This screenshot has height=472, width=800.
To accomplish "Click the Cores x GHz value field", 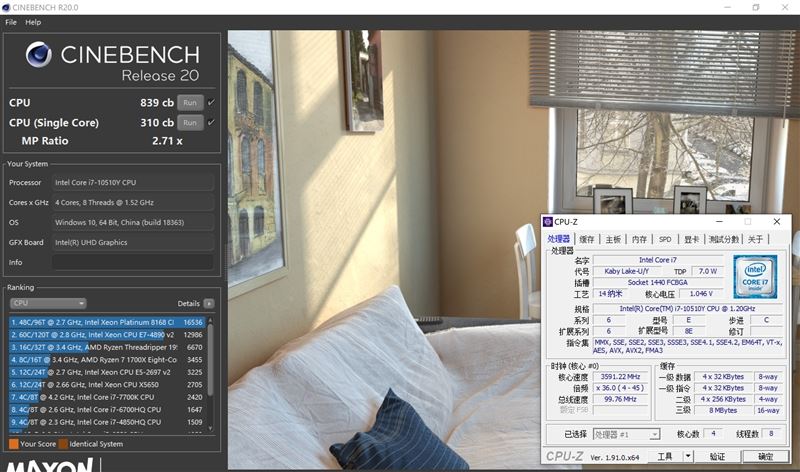I will pos(133,203).
